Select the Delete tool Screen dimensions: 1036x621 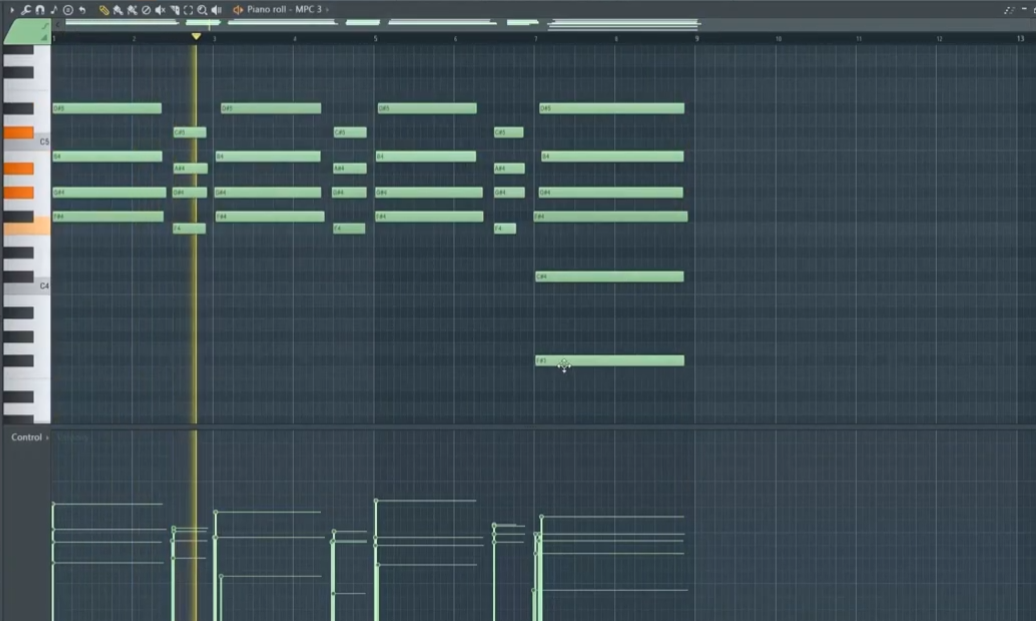(146, 10)
